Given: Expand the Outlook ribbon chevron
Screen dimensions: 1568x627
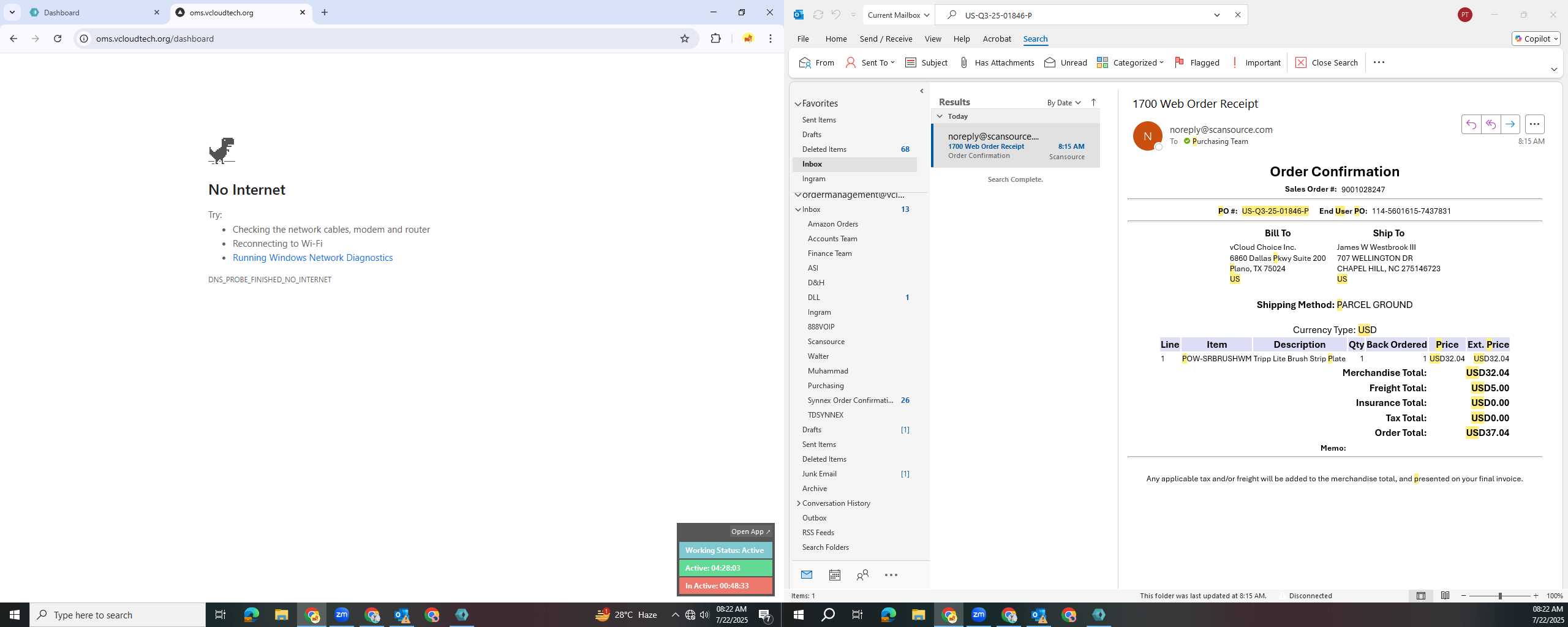Looking at the screenshot, I should pos(1554,69).
